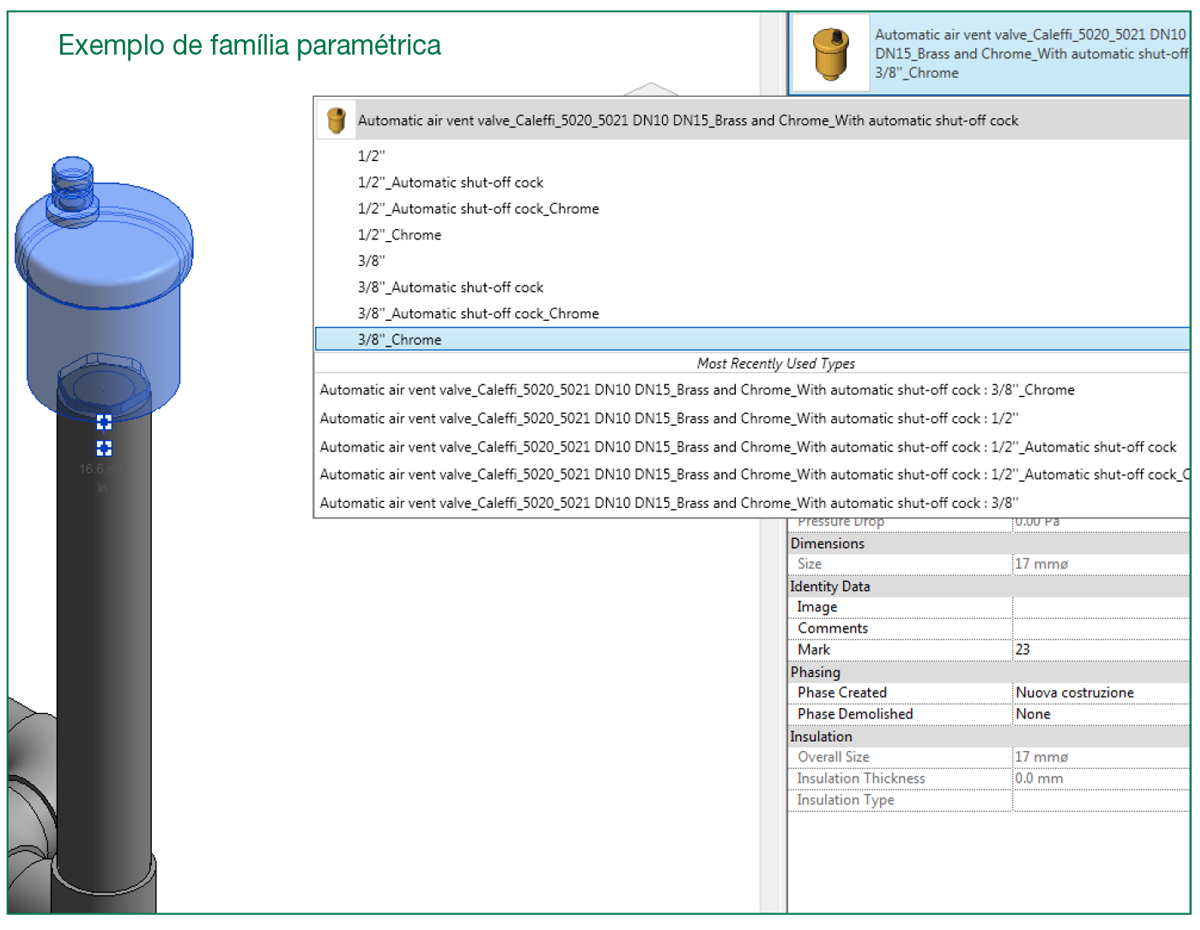The image size is (1200, 930).
Task: Choose the recently used 1/2" shut-off cock type cut off after _C
Action: click(755, 475)
